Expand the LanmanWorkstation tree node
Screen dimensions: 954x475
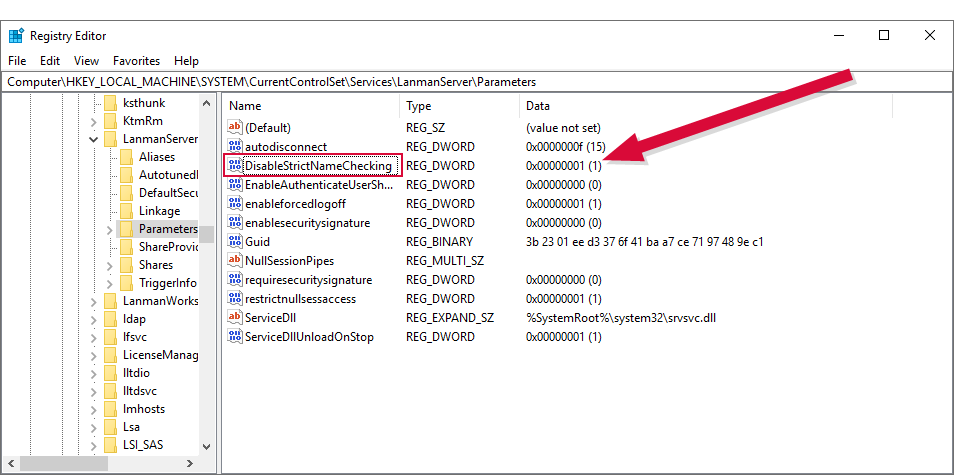(93, 301)
